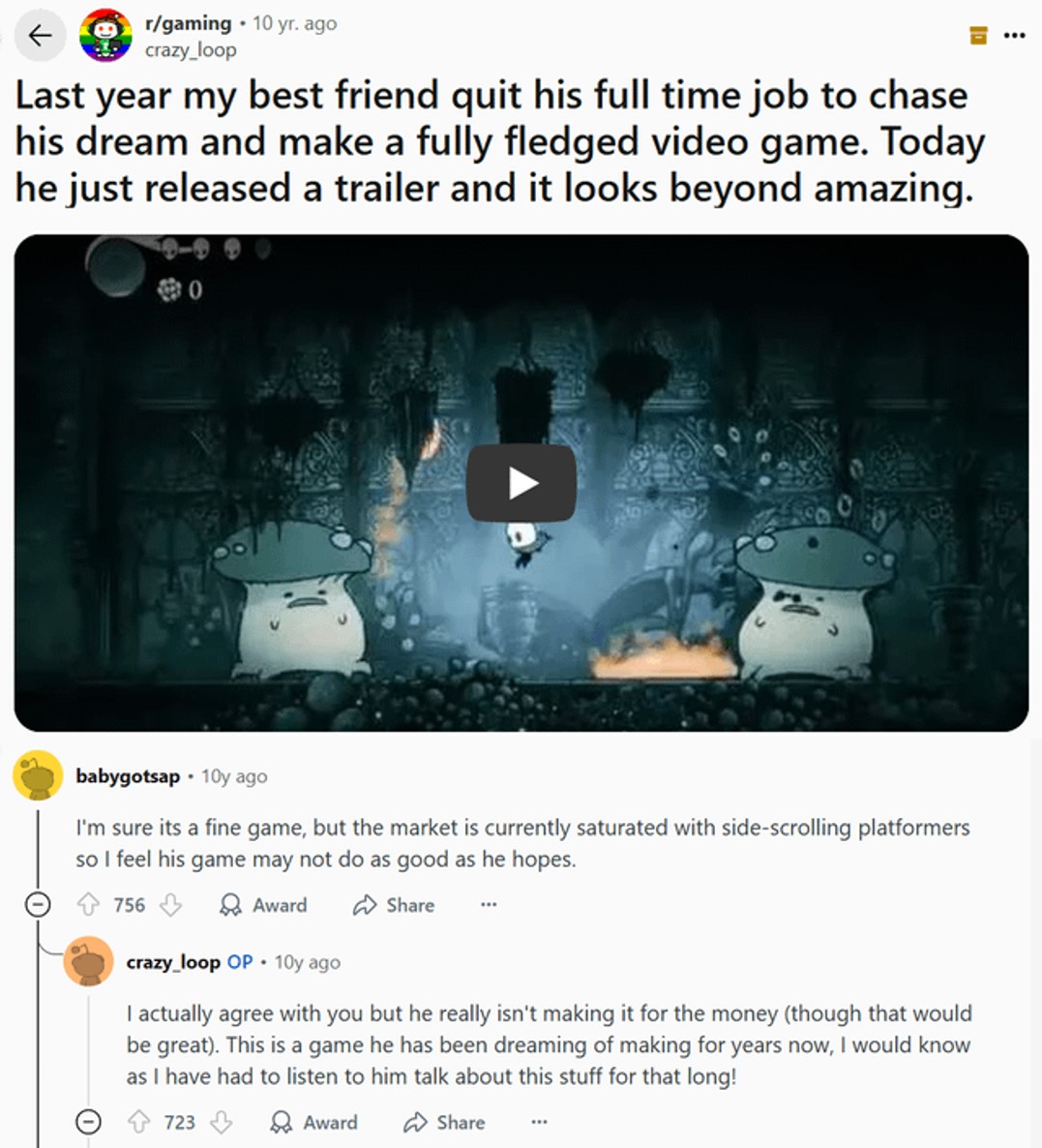Downvote crazy_loop's reply comment
Image resolution: width=1042 pixels, height=1148 pixels.
point(221,1122)
